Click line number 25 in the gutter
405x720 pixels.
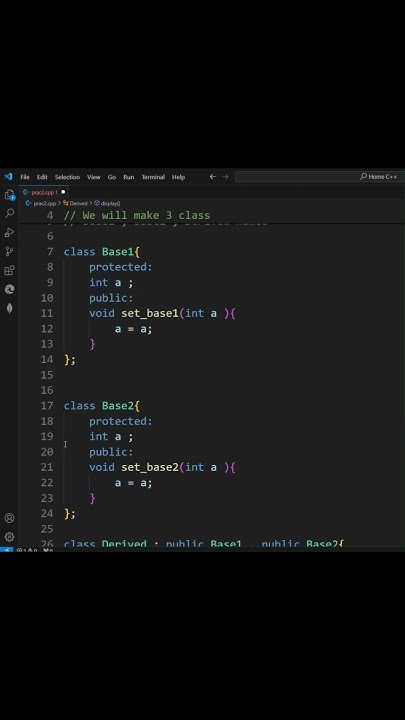47,529
